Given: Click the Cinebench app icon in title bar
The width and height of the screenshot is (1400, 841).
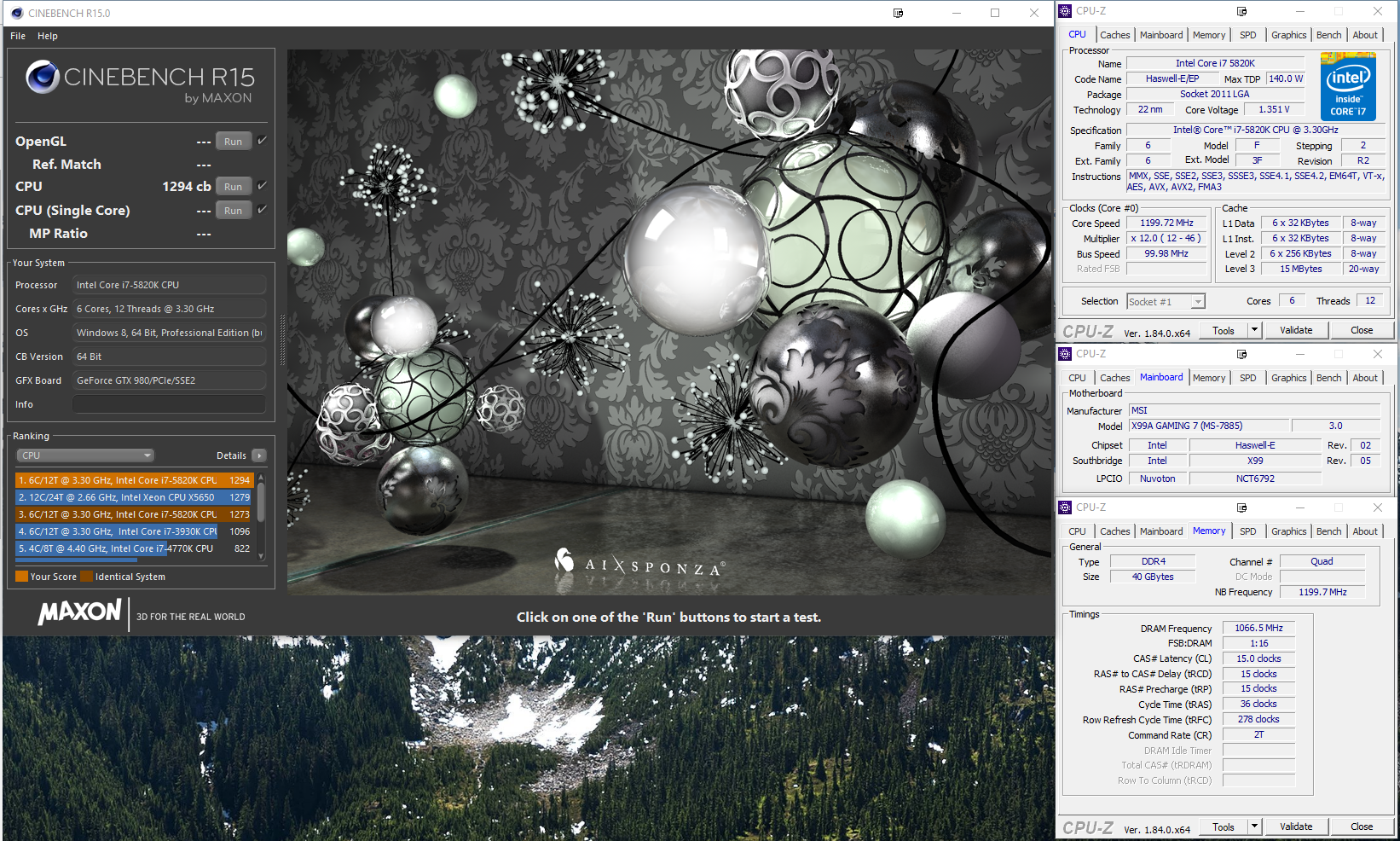Looking at the screenshot, I should point(17,13).
